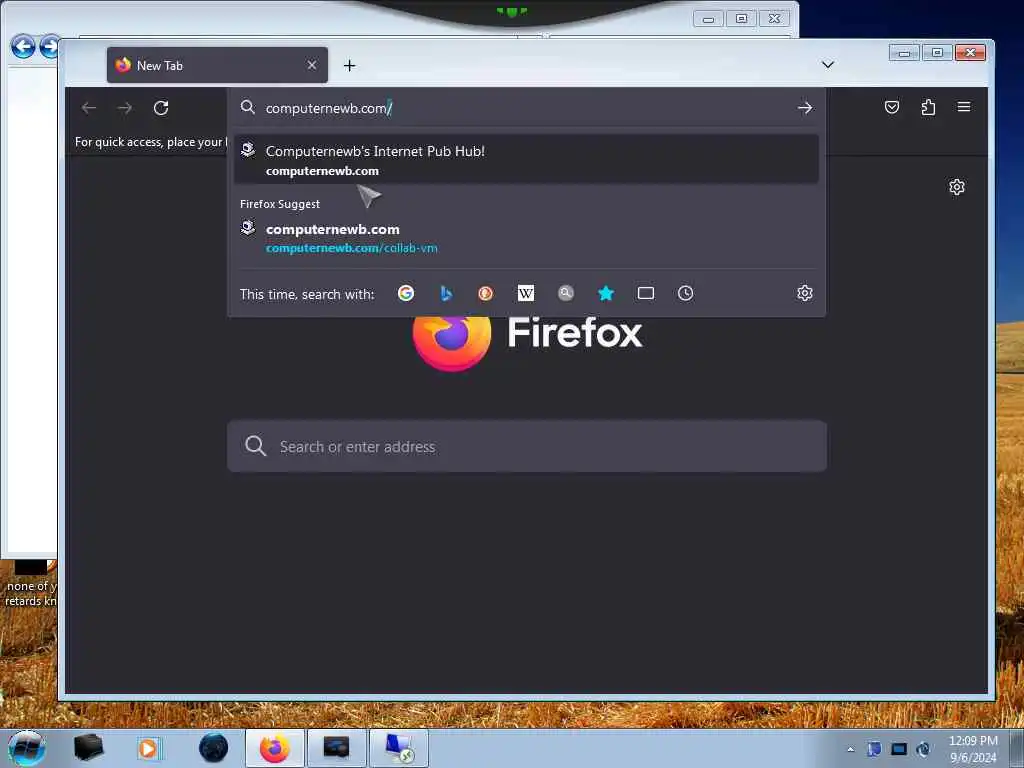Click the 'This time, search with:' label

[307, 295]
